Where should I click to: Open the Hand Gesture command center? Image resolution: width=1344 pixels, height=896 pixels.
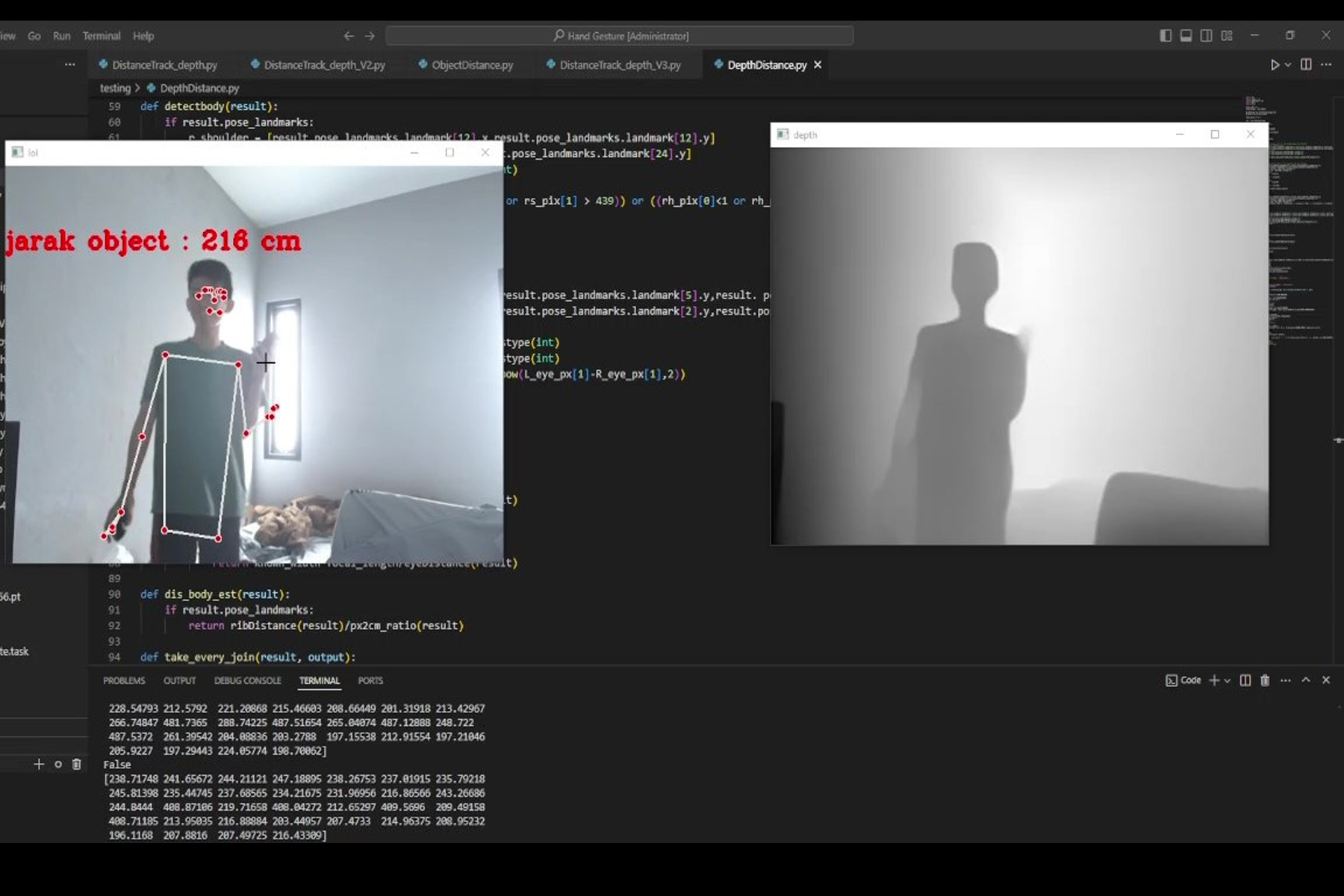point(620,35)
